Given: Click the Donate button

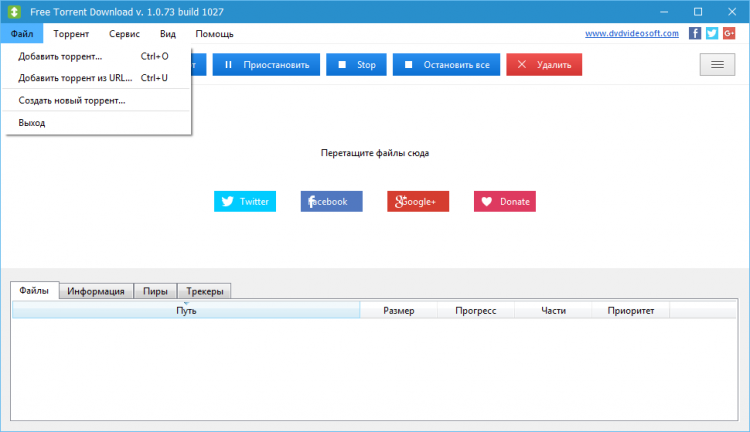Looking at the screenshot, I should [x=505, y=201].
